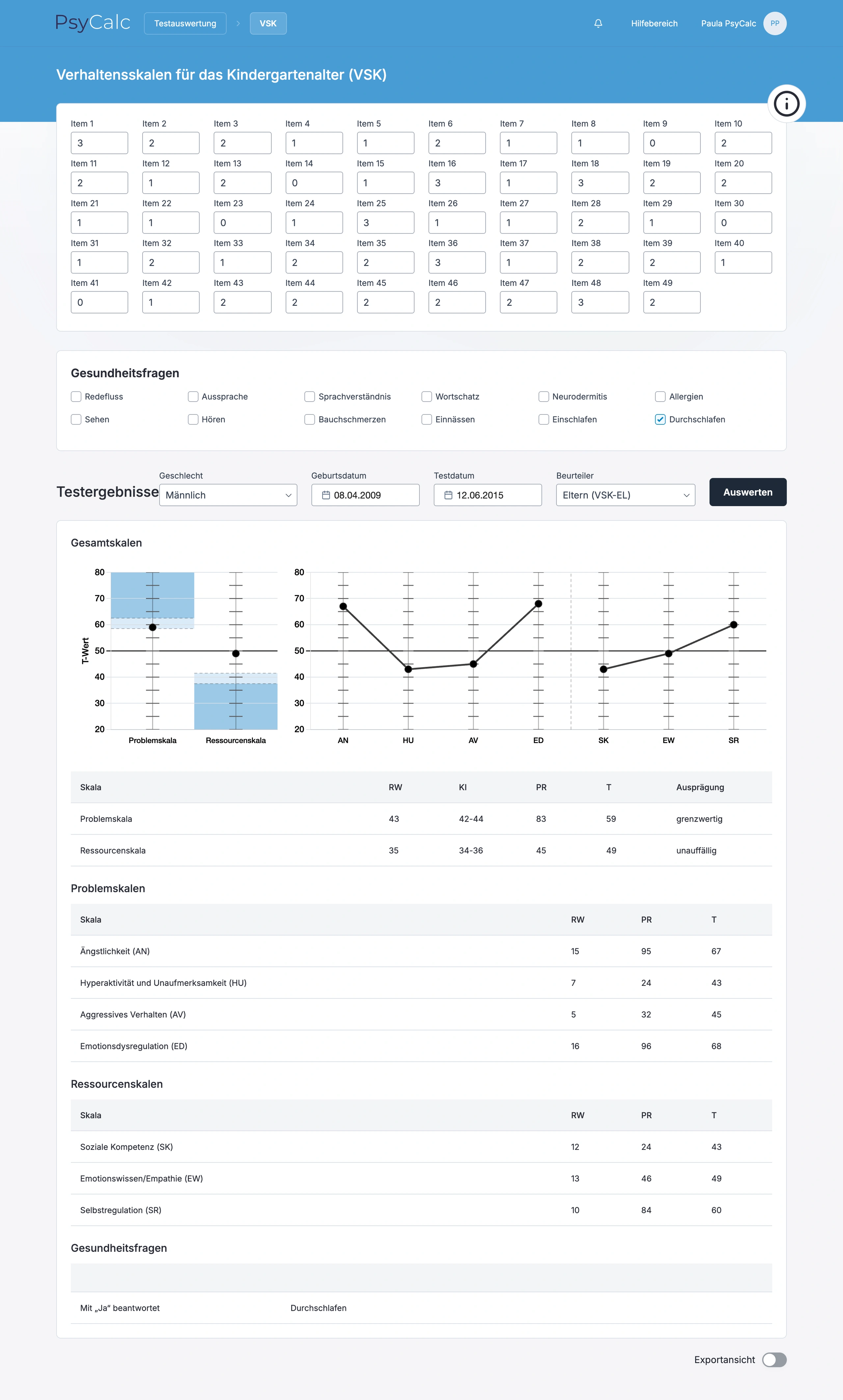Image resolution: width=843 pixels, height=1400 pixels.
Task: Open the info circle icon
Action: pos(786,104)
